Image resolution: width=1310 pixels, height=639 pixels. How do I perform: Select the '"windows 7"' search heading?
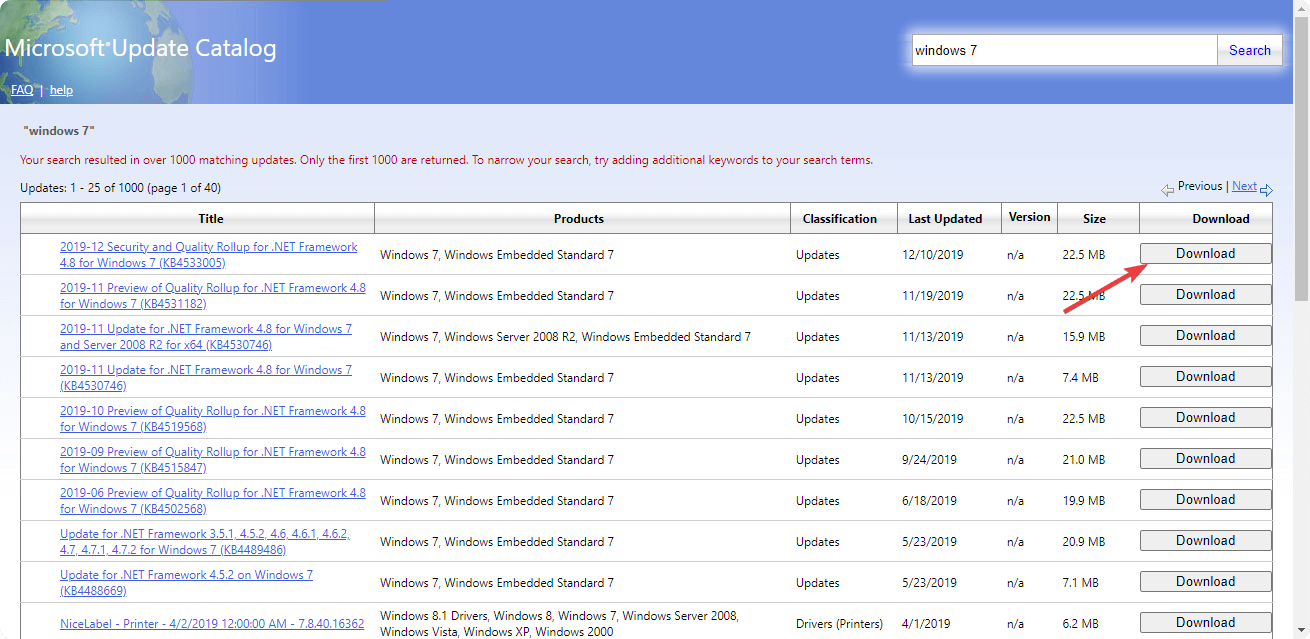point(59,131)
